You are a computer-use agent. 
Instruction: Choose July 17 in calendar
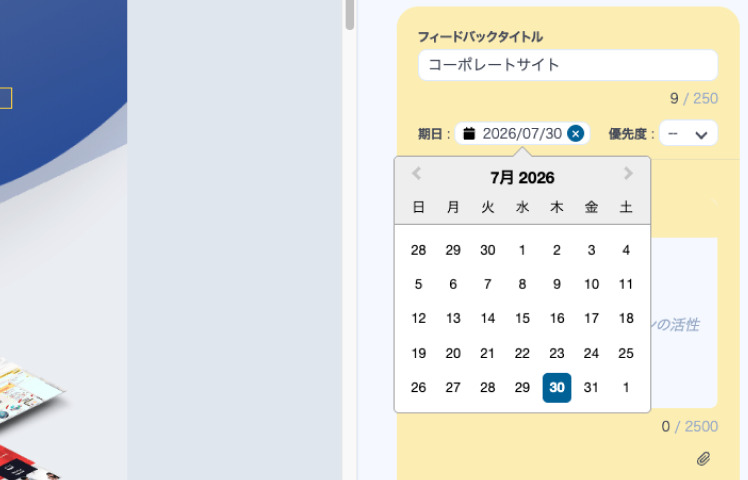point(591,318)
